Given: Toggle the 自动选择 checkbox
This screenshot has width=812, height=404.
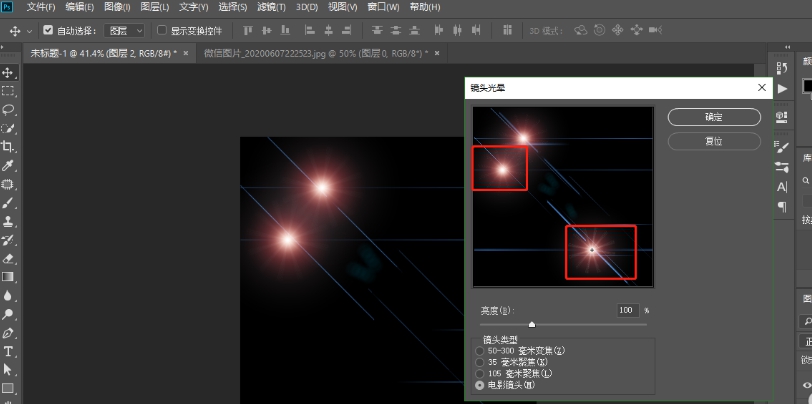Looking at the screenshot, I should coord(48,30).
